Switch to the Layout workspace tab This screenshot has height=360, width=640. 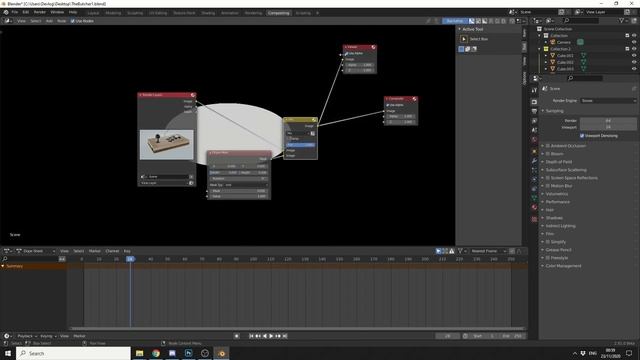pyautogui.click(x=93, y=13)
